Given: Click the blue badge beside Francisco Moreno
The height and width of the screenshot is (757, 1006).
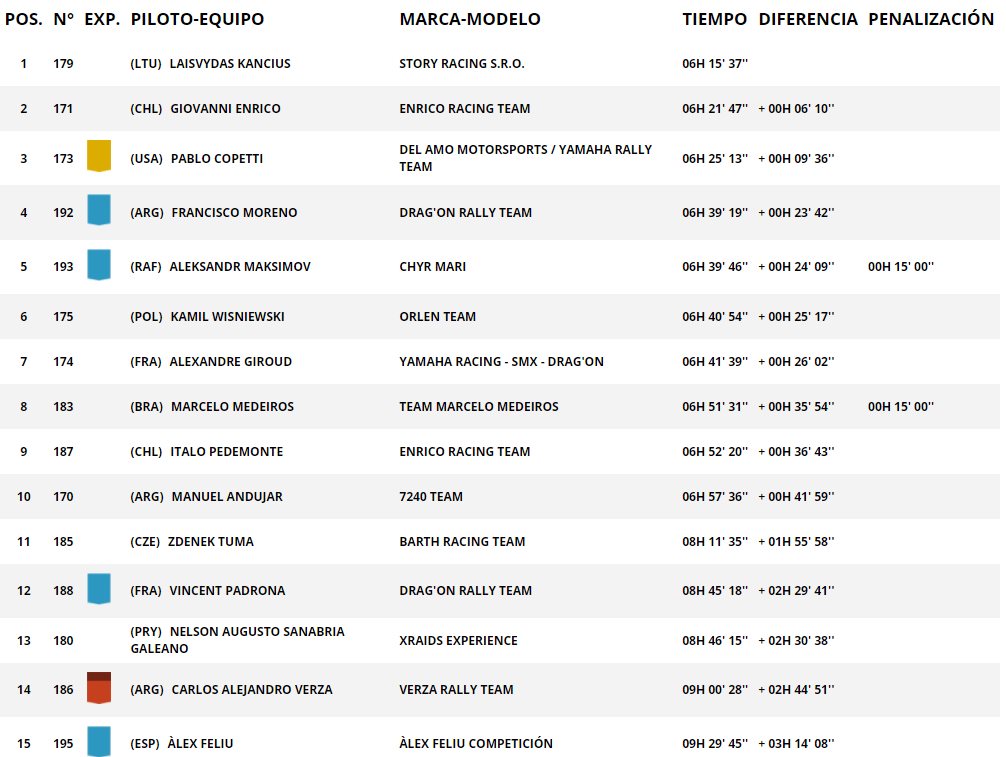Looking at the screenshot, I should coord(99,210).
